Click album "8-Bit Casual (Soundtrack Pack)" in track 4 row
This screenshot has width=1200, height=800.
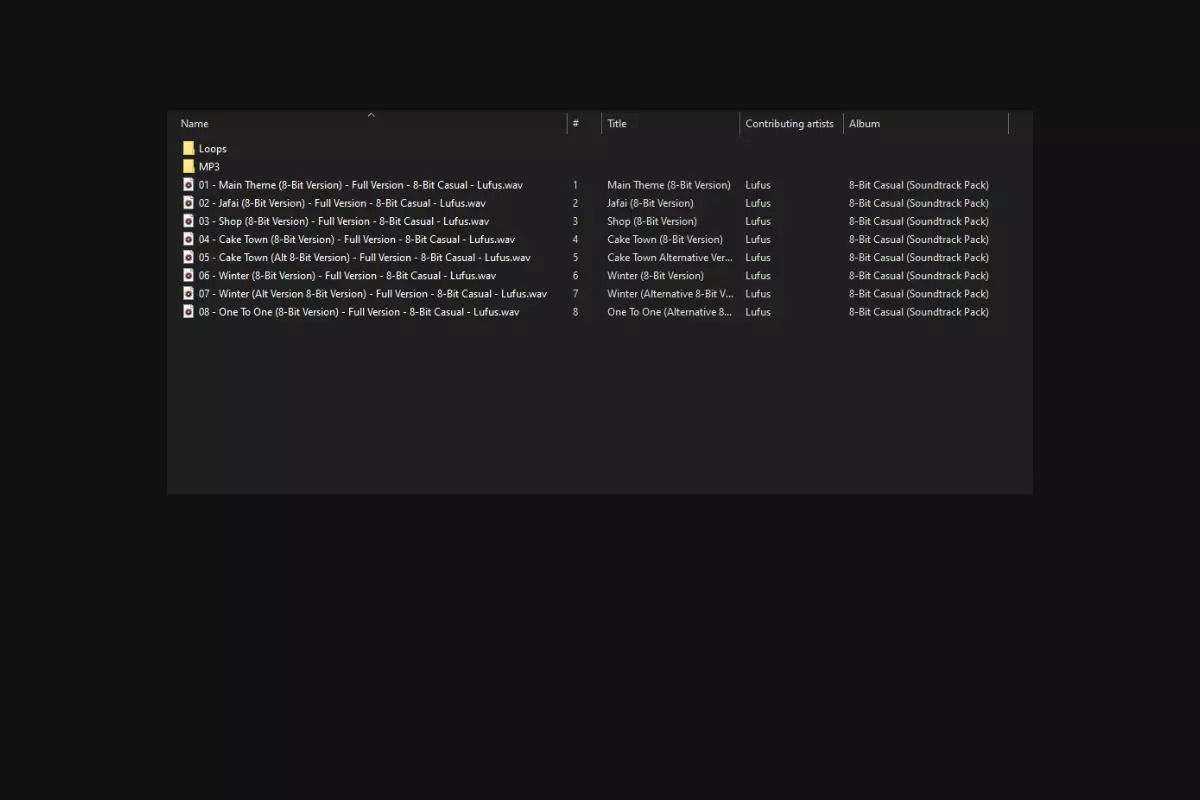coord(919,238)
